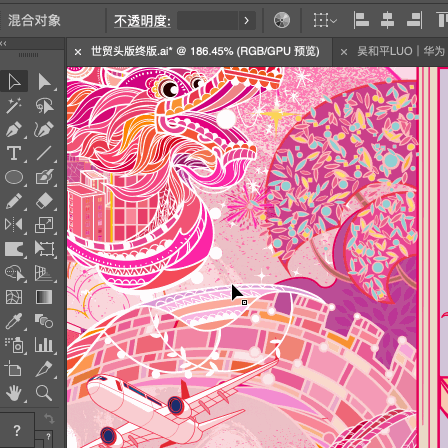Select the Reflect tool
Screen dimensions: 448x448
(14, 225)
